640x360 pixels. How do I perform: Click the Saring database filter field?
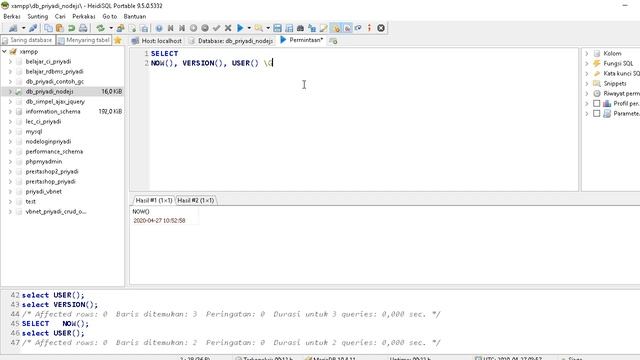coord(28,40)
